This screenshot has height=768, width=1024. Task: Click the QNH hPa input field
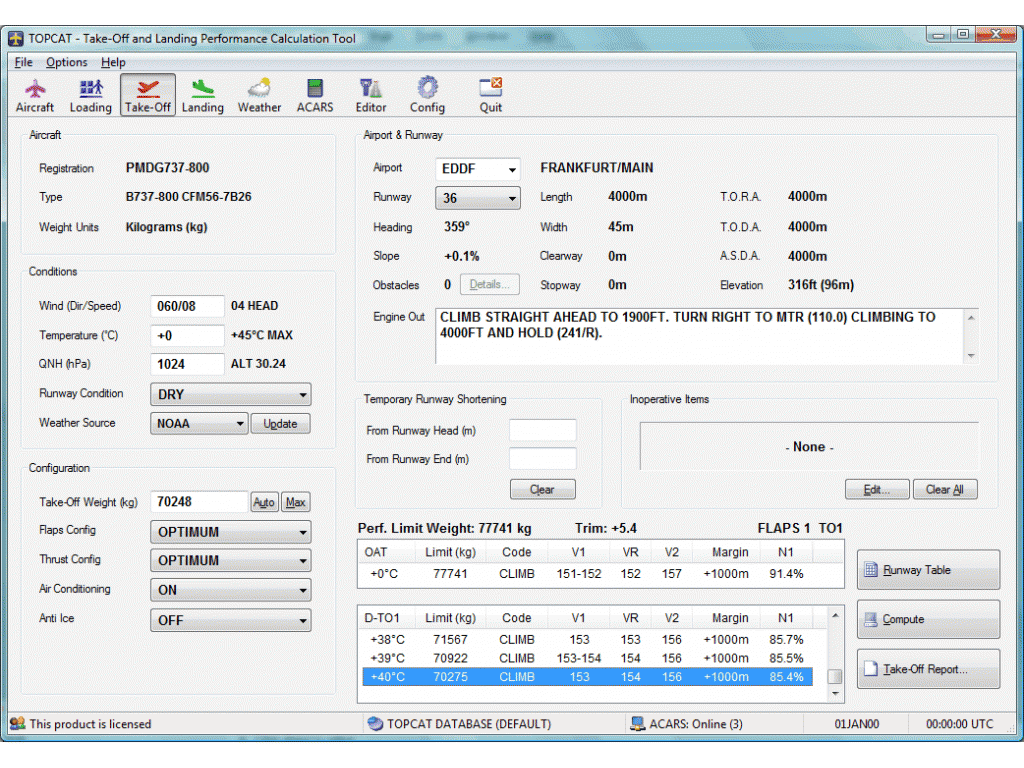(187, 364)
